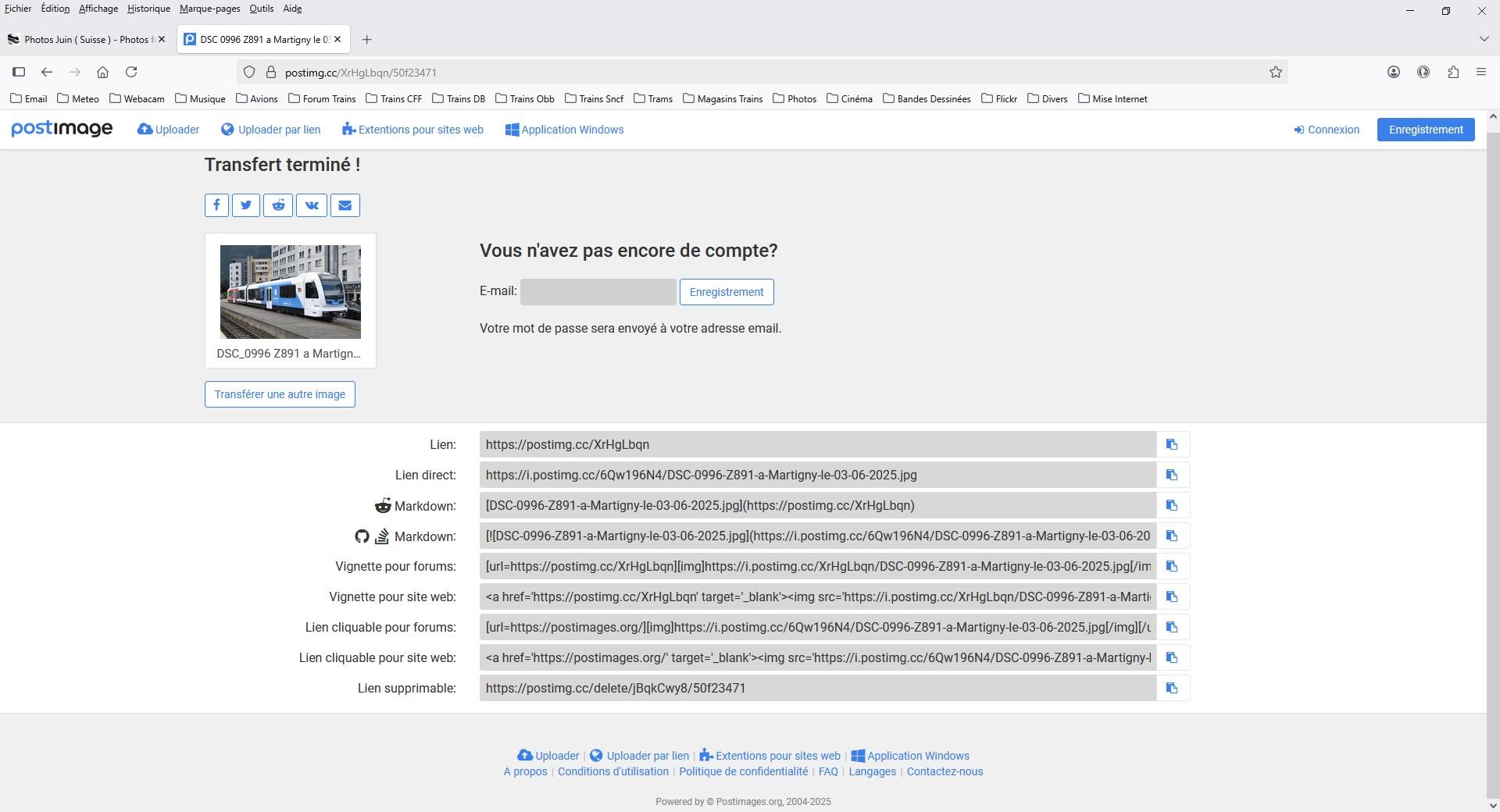Copy the Lien direct URL

1172,475
